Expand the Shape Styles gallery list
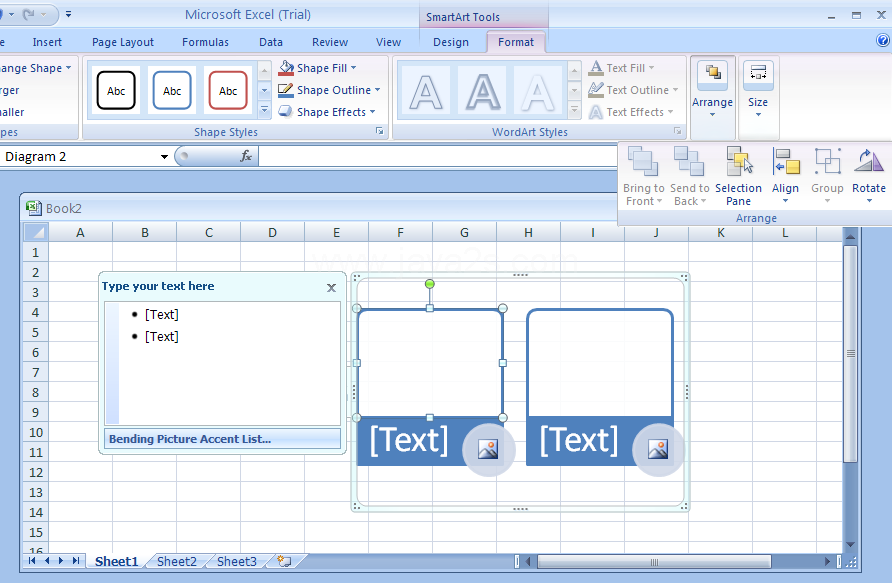892x583 pixels. click(264, 109)
